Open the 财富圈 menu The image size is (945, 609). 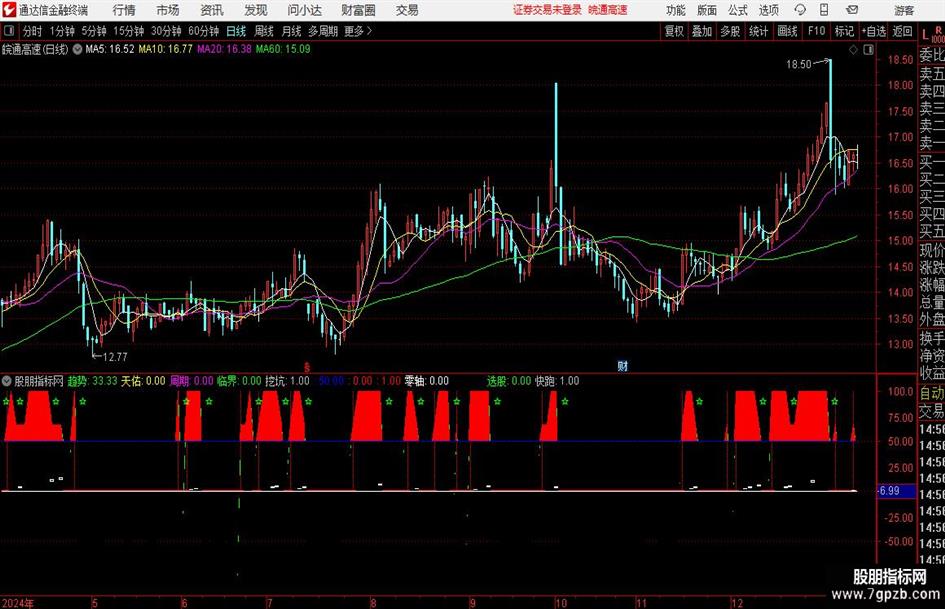[x=358, y=10]
